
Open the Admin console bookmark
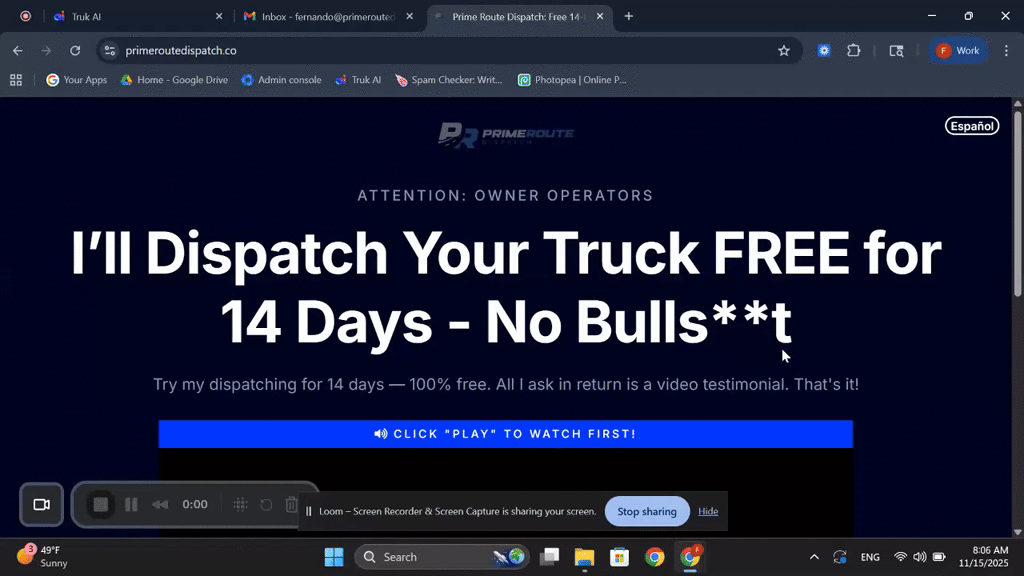pyautogui.click(x=281, y=80)
